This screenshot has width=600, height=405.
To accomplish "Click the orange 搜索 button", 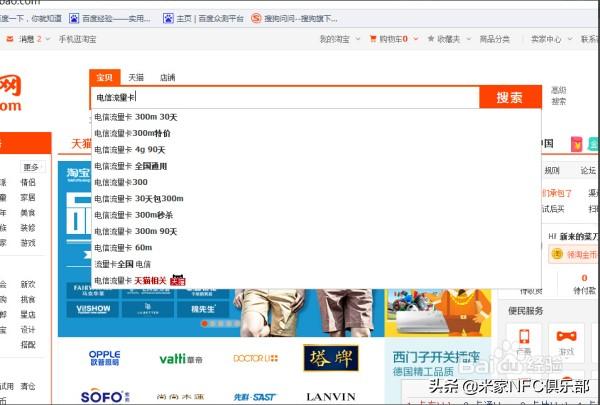I will [510, 97].
